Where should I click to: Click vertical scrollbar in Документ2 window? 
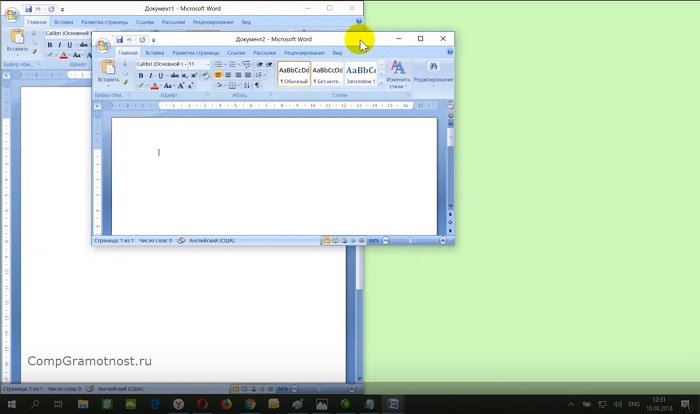click(450, 165)
